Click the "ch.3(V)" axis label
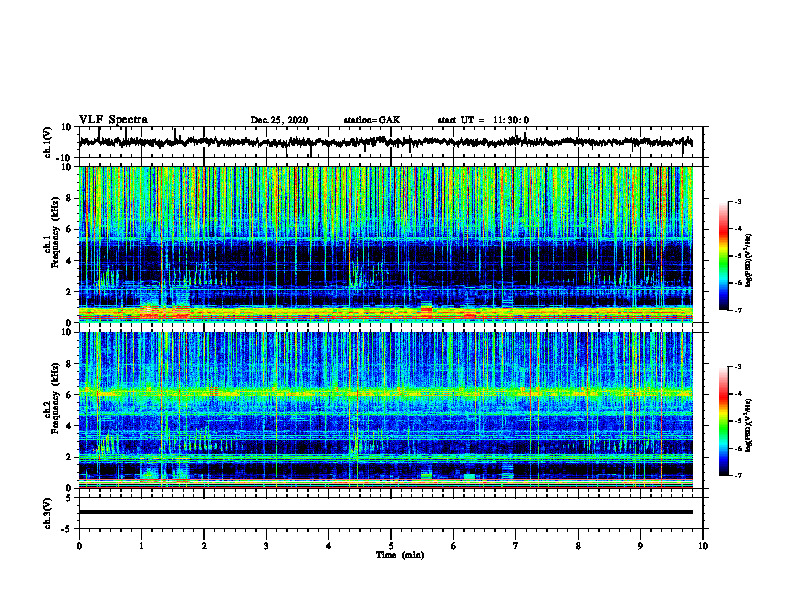The width and height of the screenshot is (792, 612). 48,513
